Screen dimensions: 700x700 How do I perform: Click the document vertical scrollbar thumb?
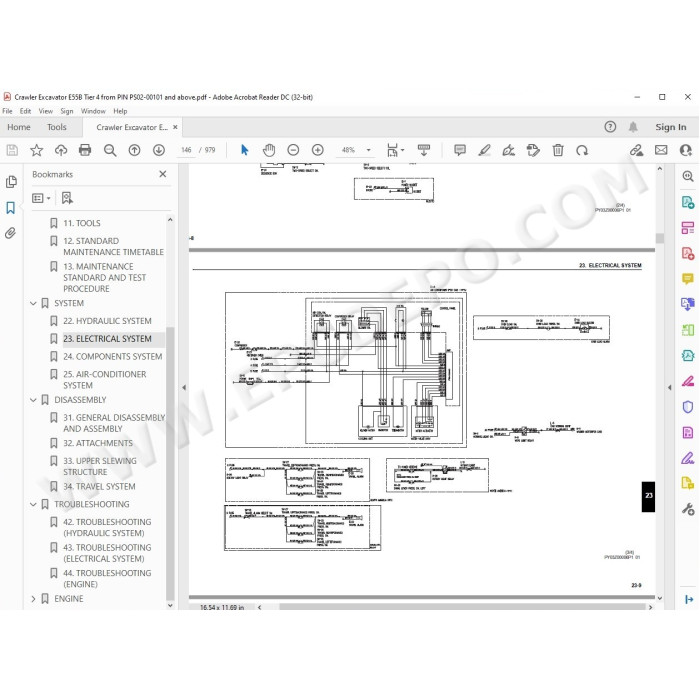(660, 238)
